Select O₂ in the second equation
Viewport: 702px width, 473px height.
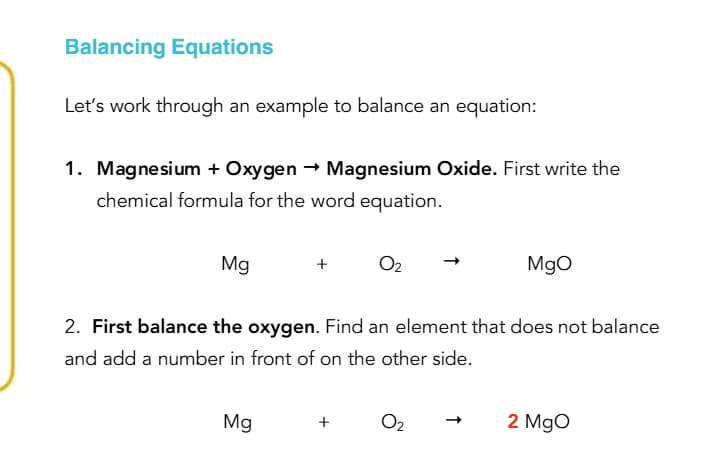tap(391, 421)
